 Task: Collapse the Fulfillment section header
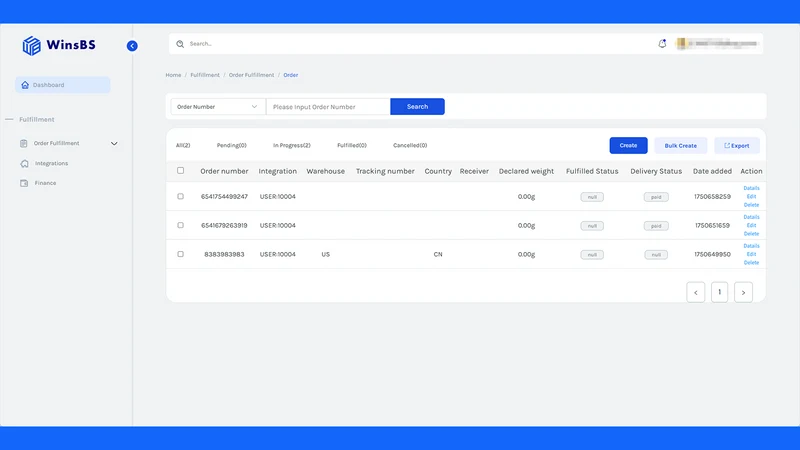pyautogui.click(x=37, y=119)
